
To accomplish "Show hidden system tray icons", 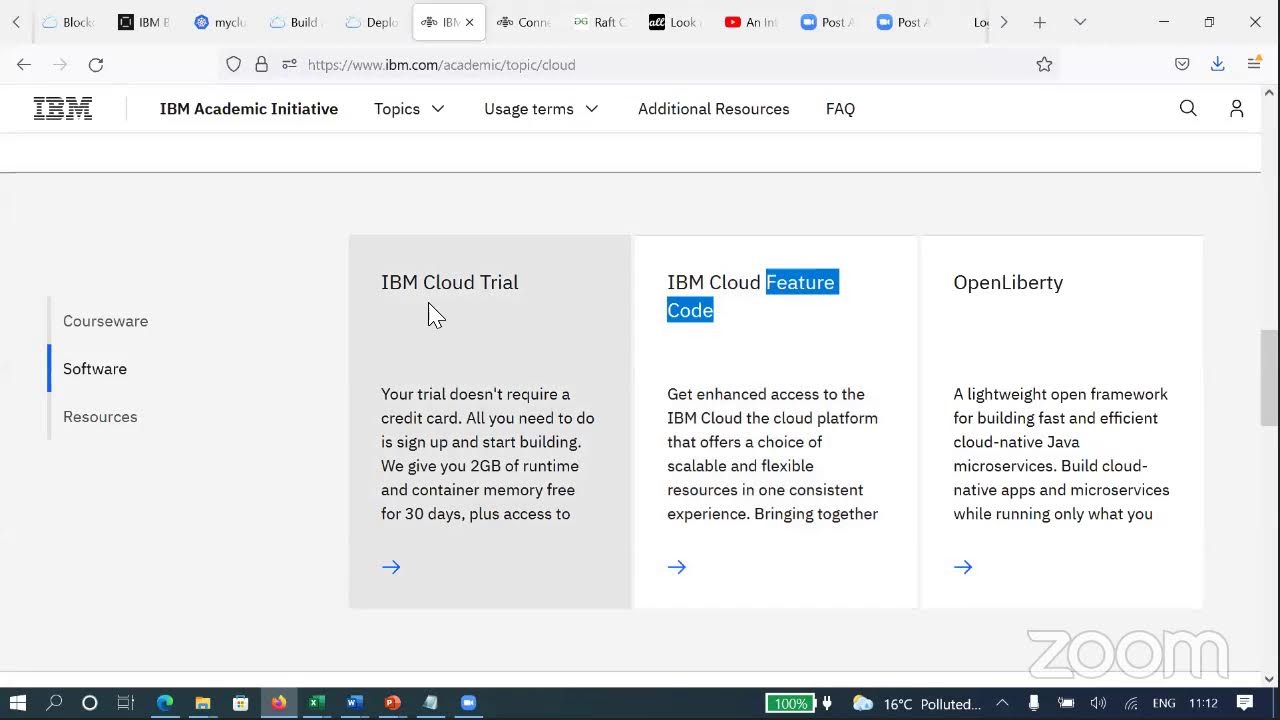I will tap(1002, 703).
